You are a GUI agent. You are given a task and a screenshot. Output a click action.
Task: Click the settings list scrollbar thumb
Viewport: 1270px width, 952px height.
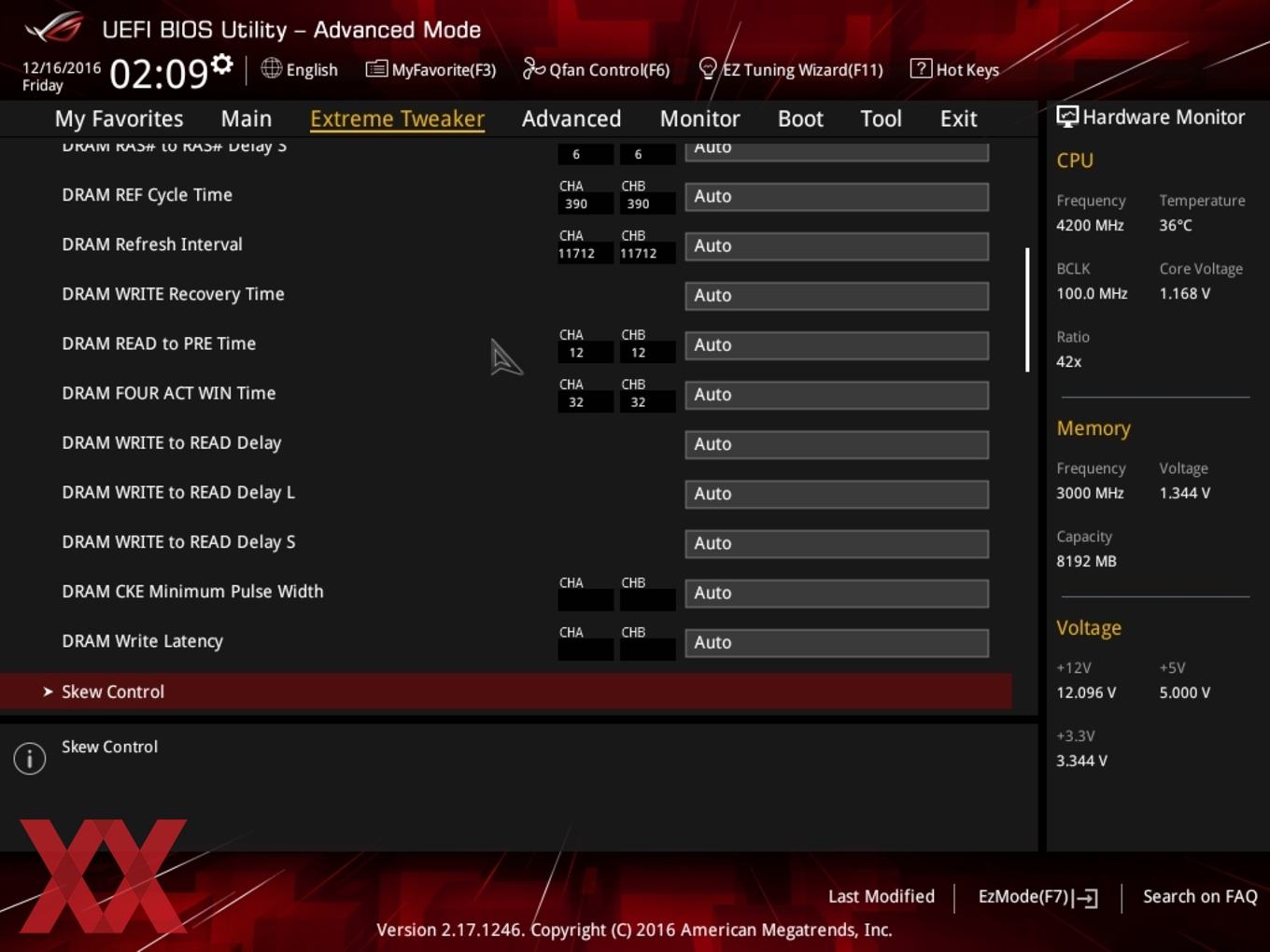(x=1027, y=310)
